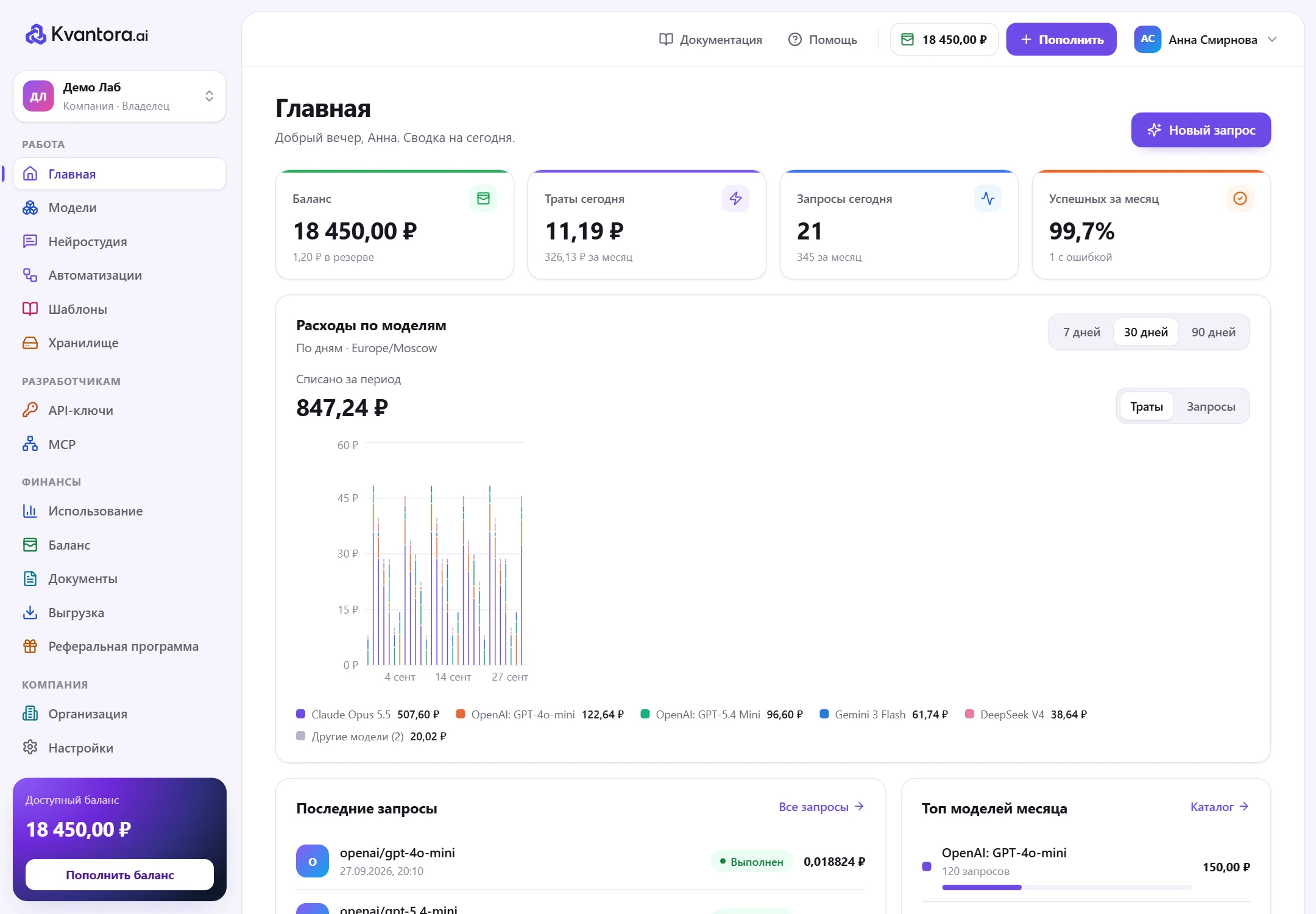Open the Анна Смирнова account menu
This screenshot has width=1316, height=914.
click(x=1206, y=40)
